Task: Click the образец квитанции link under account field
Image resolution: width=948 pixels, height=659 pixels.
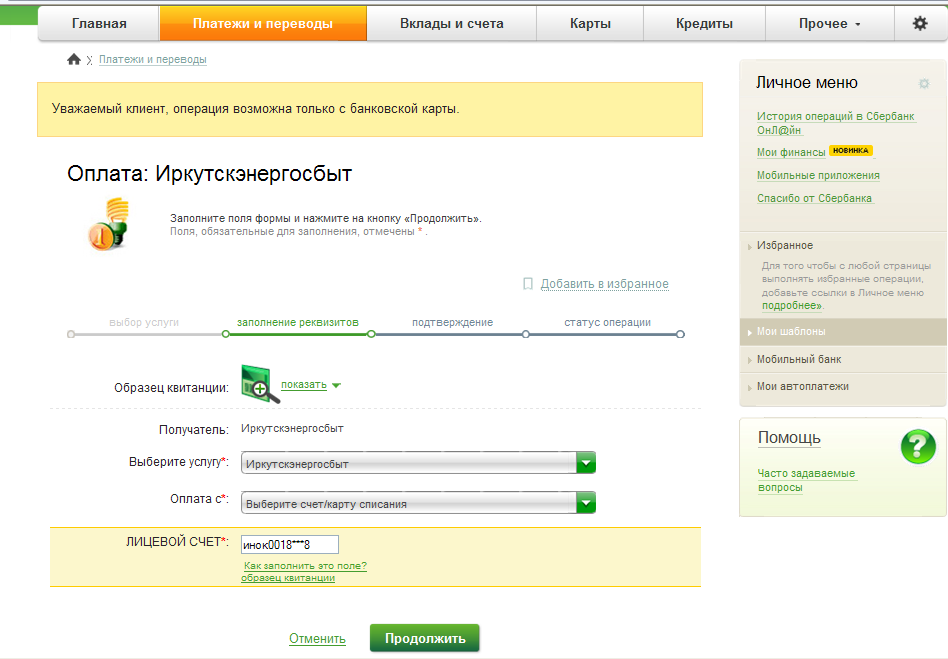Action: [288, 577]
